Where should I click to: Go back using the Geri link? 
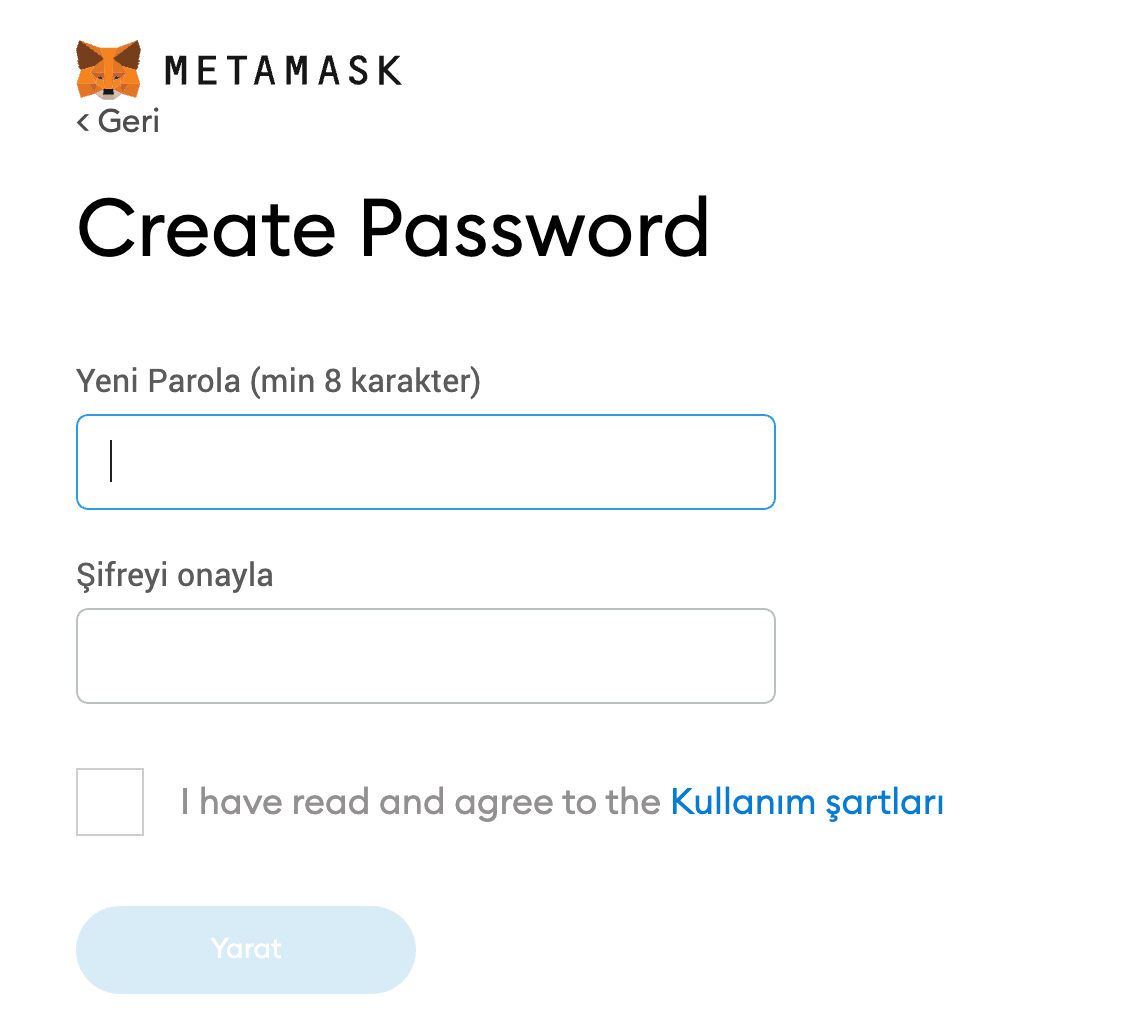coord(118,121)
